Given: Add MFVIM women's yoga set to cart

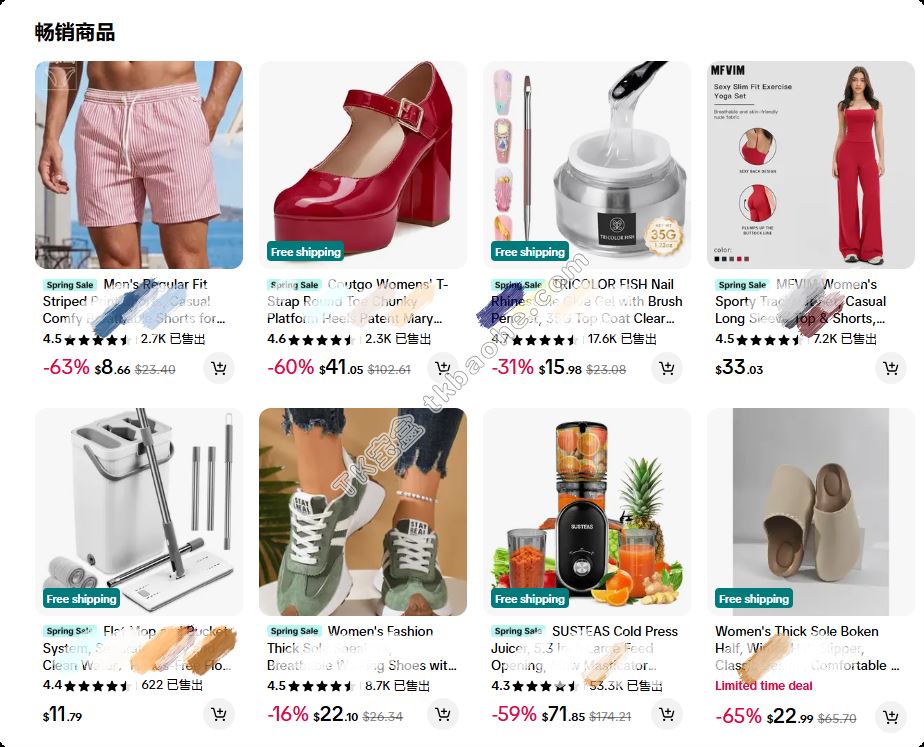Looking at the screenshot, I should (x=890, y=368).
